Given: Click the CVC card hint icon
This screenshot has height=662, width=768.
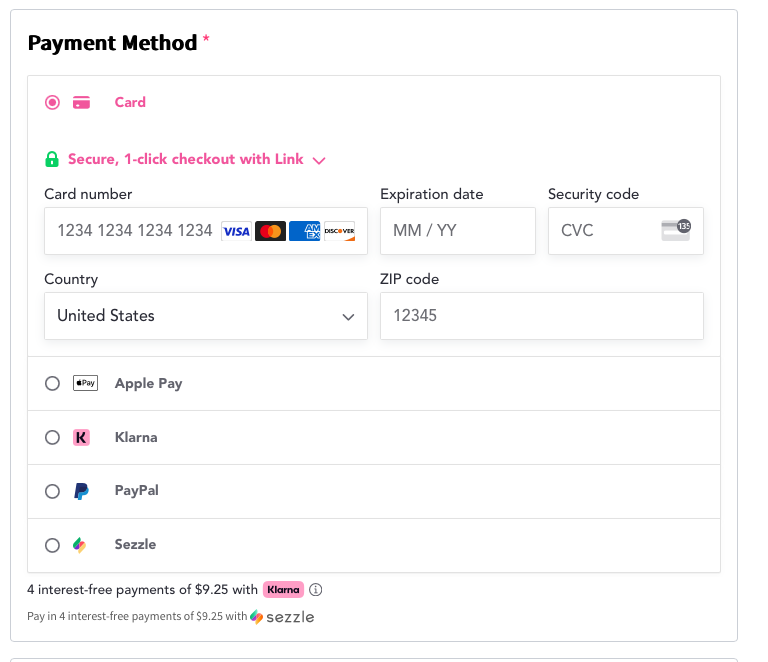Looking at the screenshot, I should [676, 230].
